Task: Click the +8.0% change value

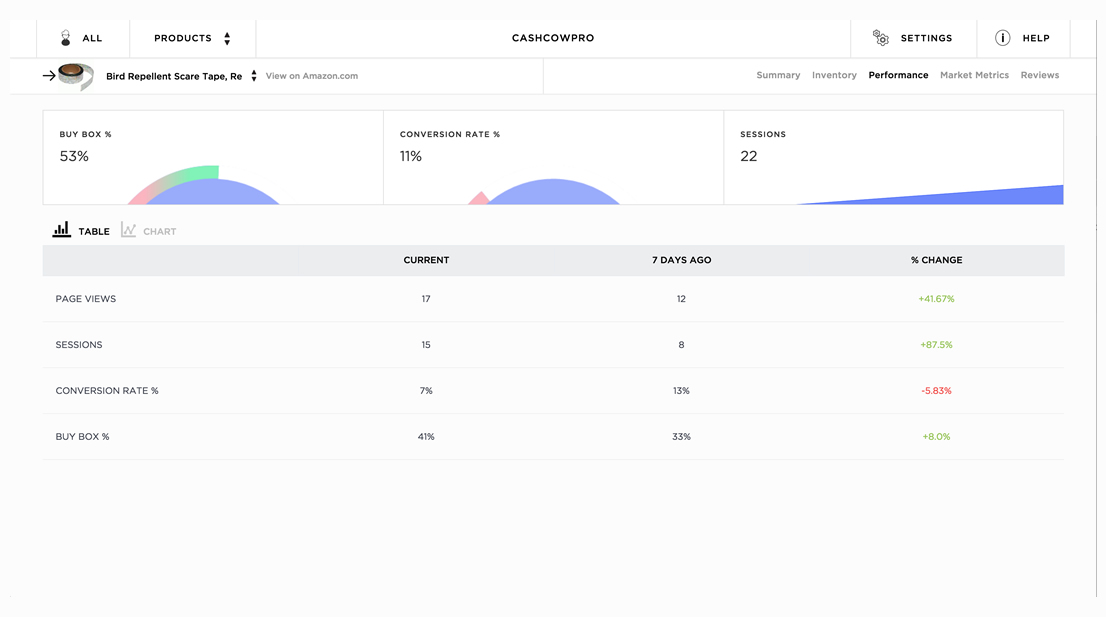Action: point(937,436)
